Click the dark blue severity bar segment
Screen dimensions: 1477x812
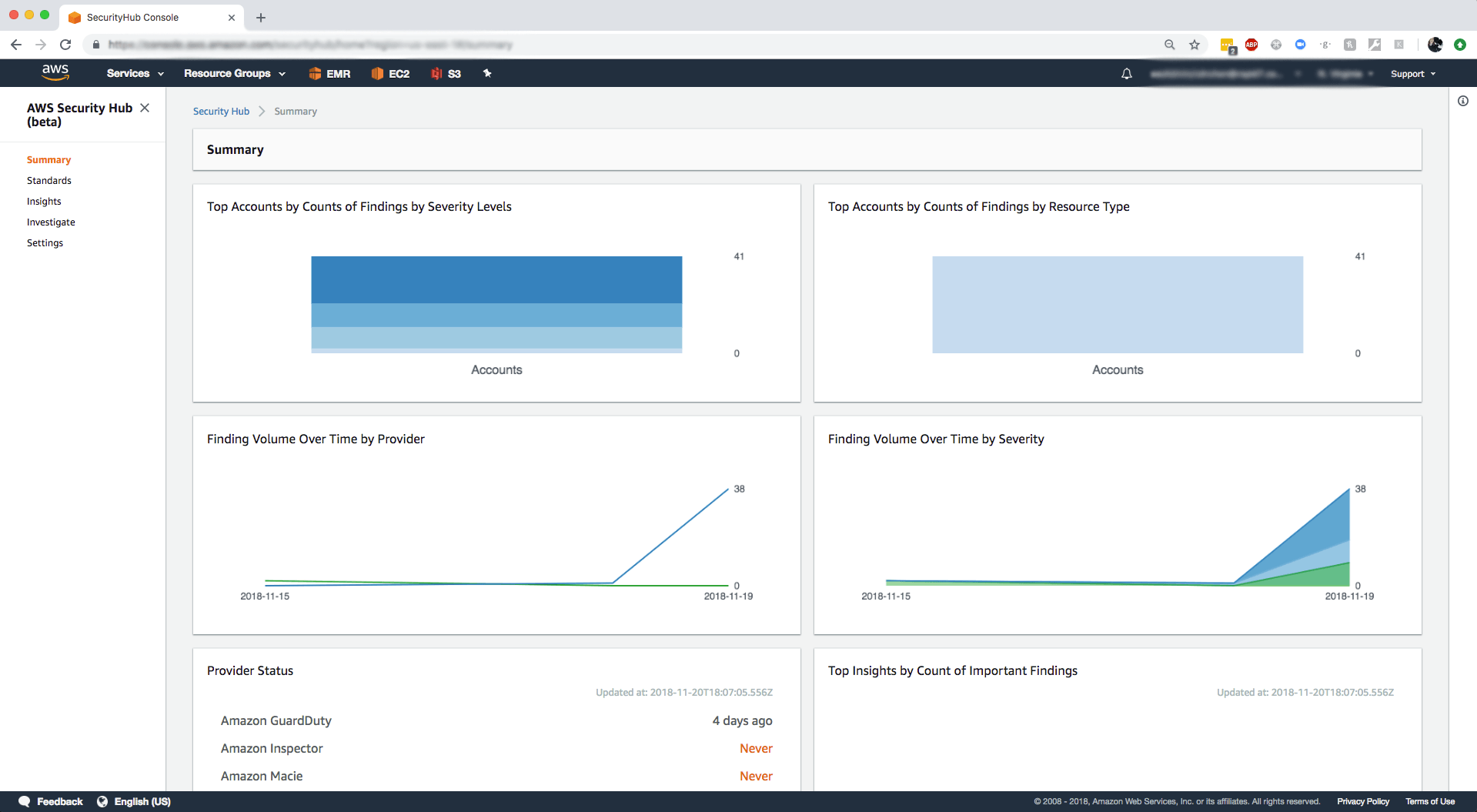[496, 279]
